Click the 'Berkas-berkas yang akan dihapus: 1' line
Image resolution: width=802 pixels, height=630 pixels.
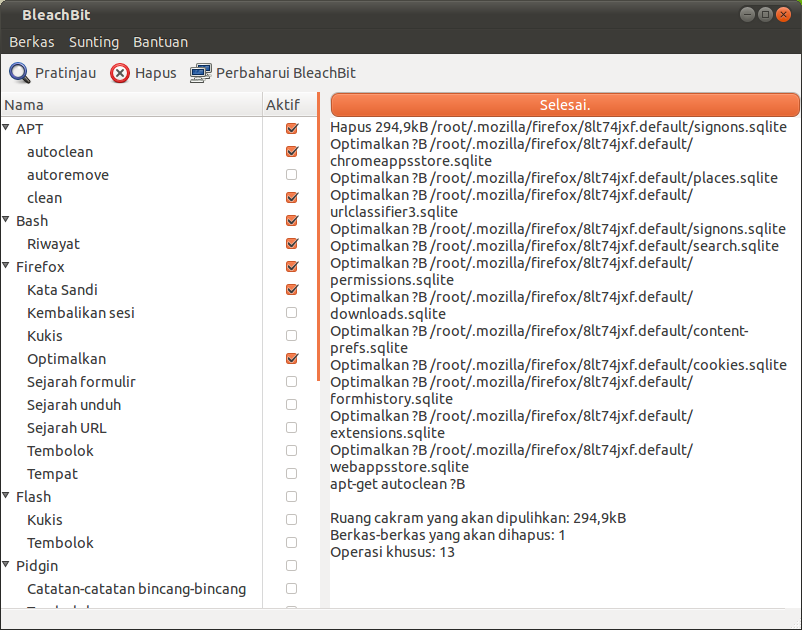[448, 535]
